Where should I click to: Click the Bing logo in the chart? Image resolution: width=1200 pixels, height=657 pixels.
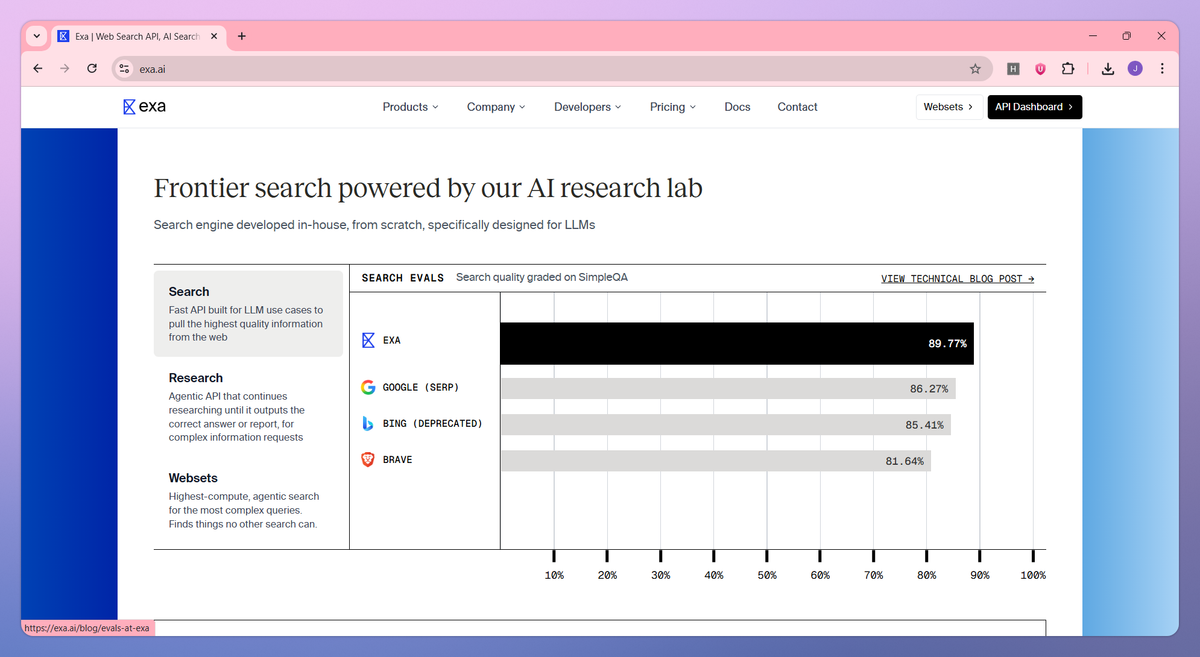click(x=368, y=423)
